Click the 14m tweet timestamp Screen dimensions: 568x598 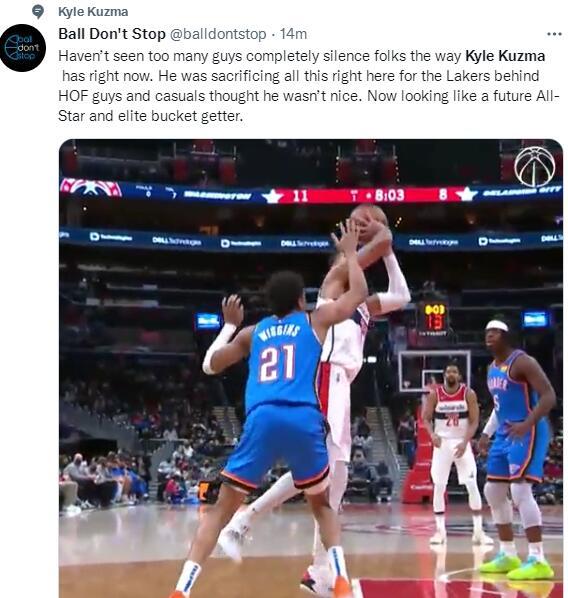(x=293, y=34)
